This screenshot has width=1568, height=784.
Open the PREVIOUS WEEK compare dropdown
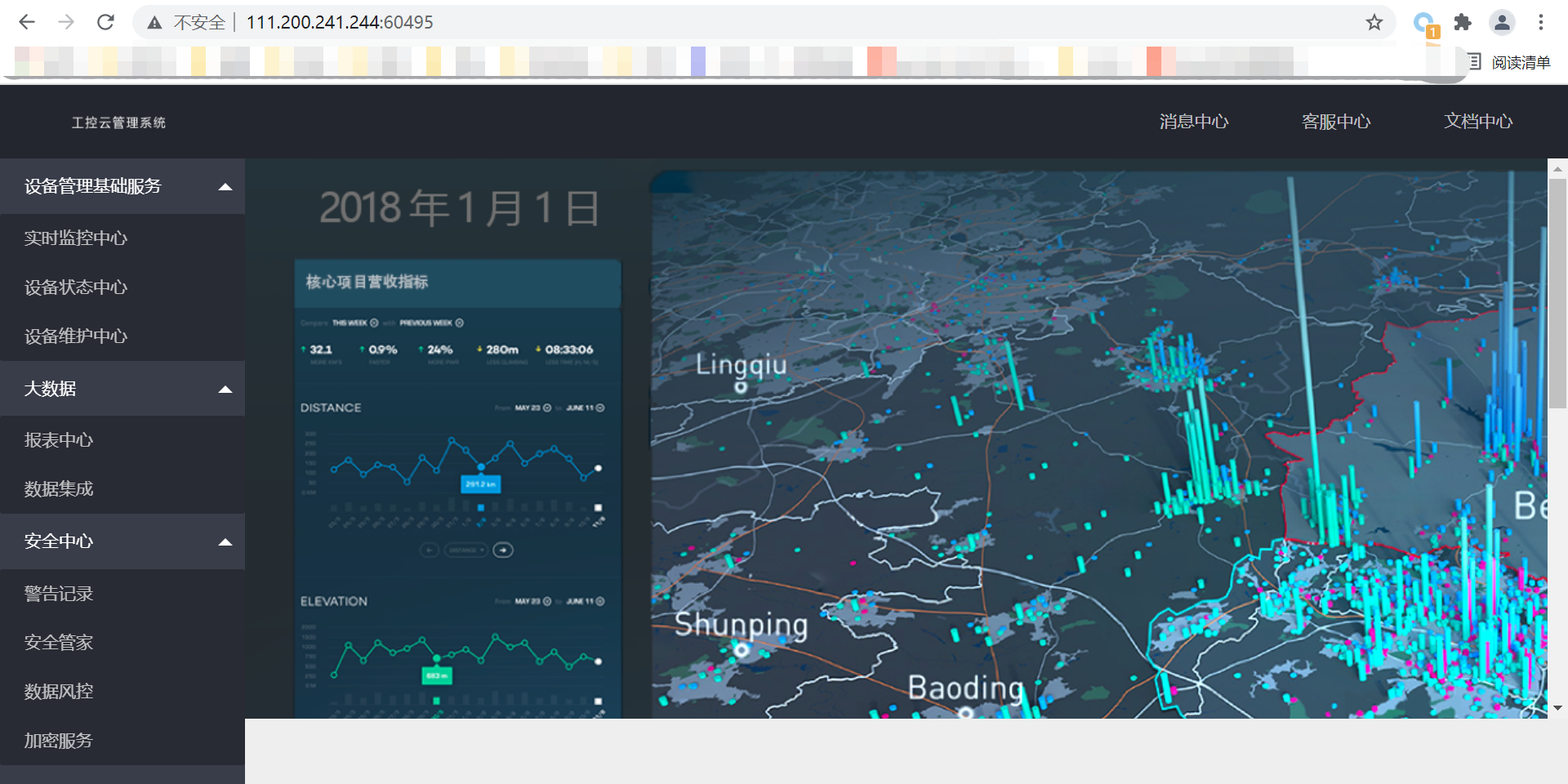coord(431,323)
